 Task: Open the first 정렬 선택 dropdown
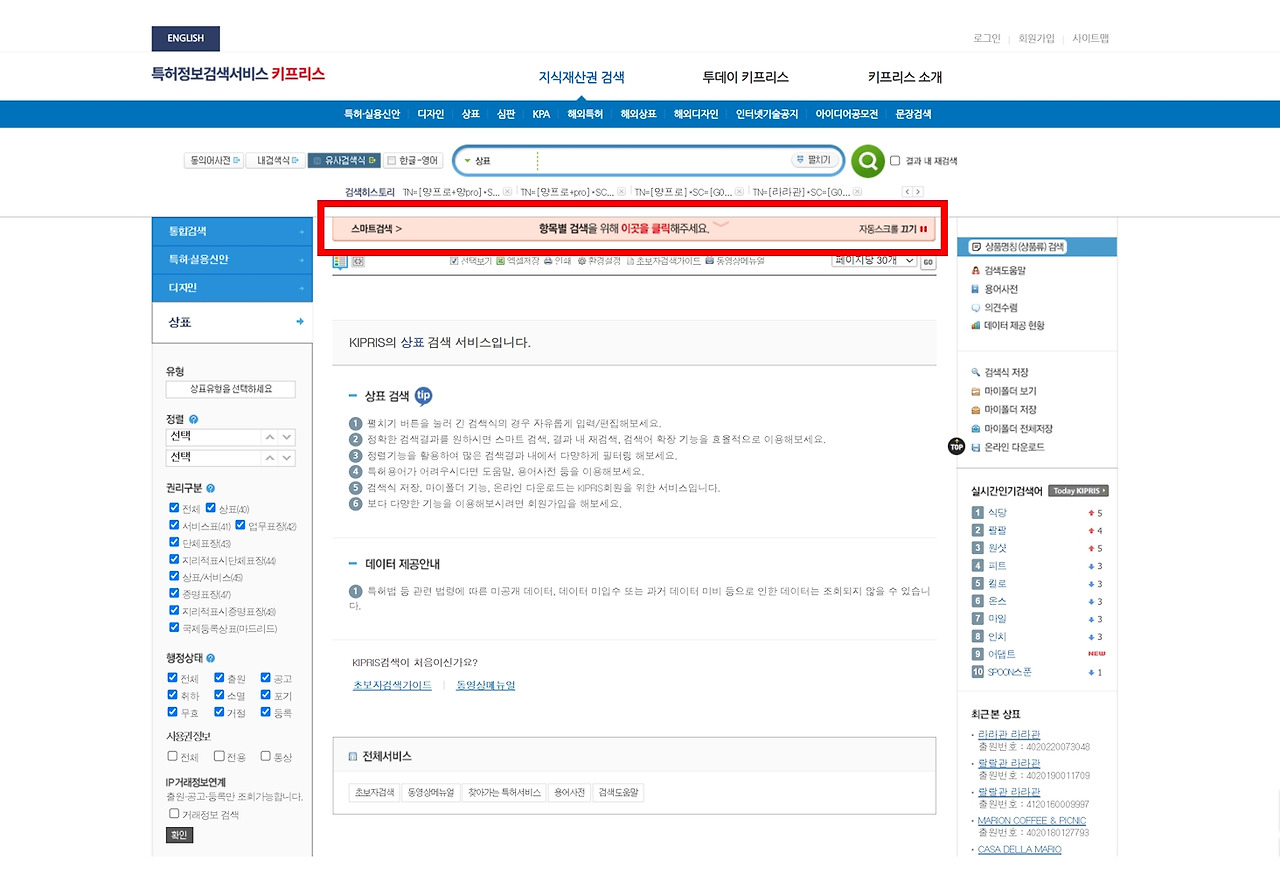pyautogui.click(x=231, y=437)
